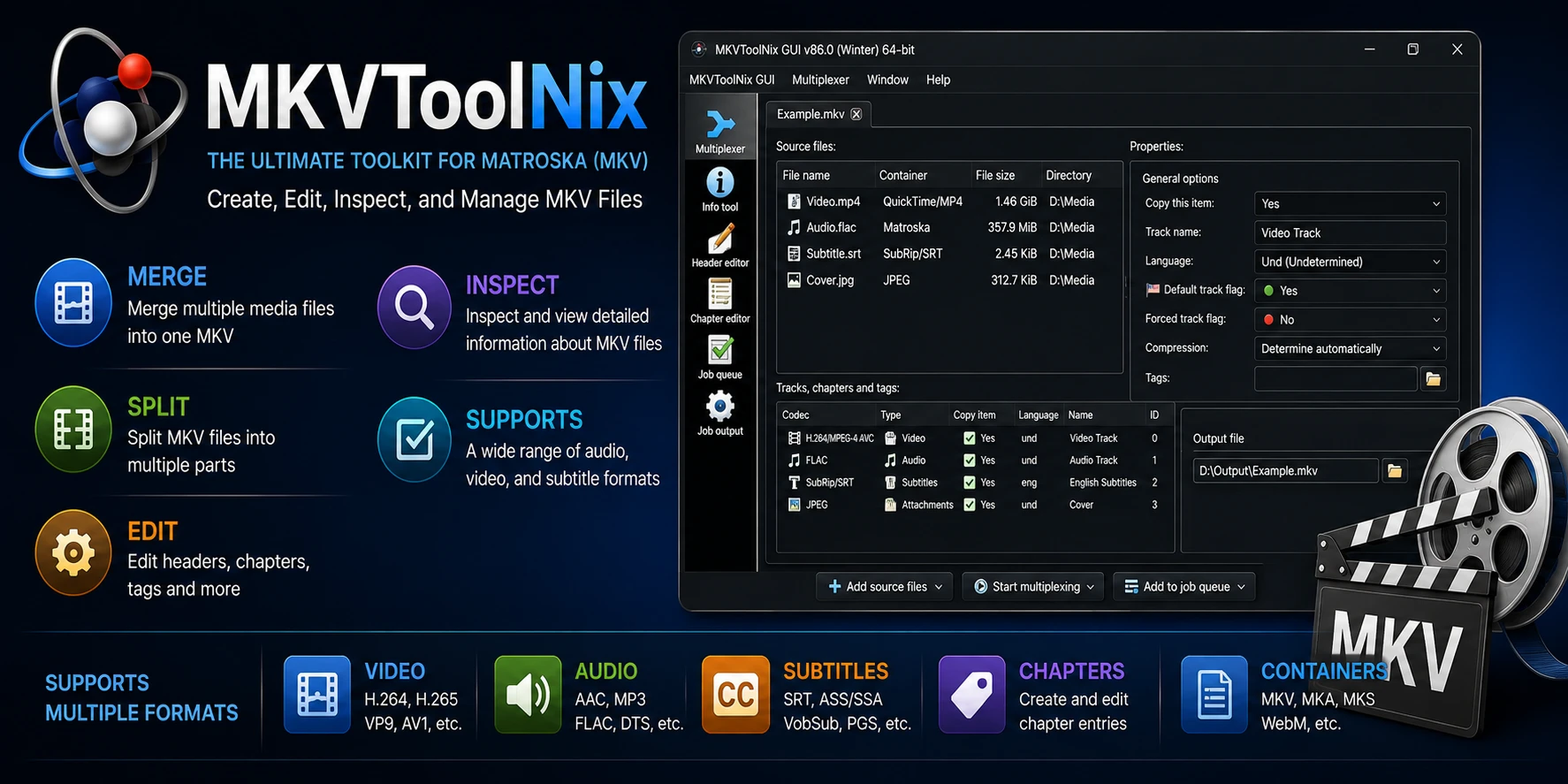Click the EDIT gear icon

(73, 553)
